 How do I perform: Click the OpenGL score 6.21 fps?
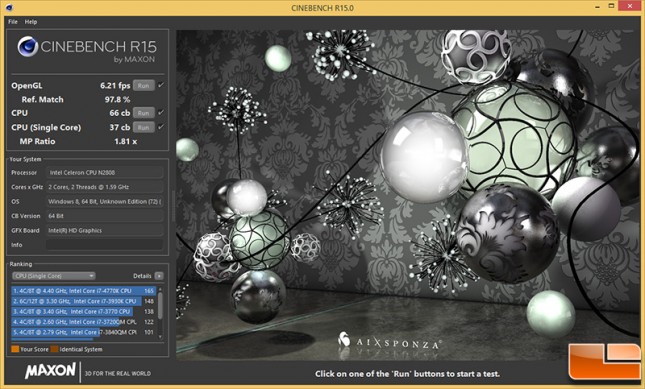(x=115, y=86)
